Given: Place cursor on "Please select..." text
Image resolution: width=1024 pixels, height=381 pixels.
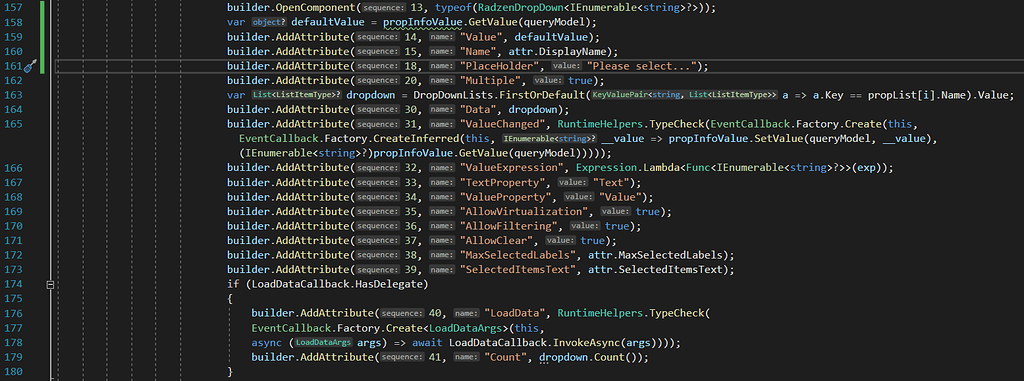Looking at the screenshot, I should pos(643,66).
